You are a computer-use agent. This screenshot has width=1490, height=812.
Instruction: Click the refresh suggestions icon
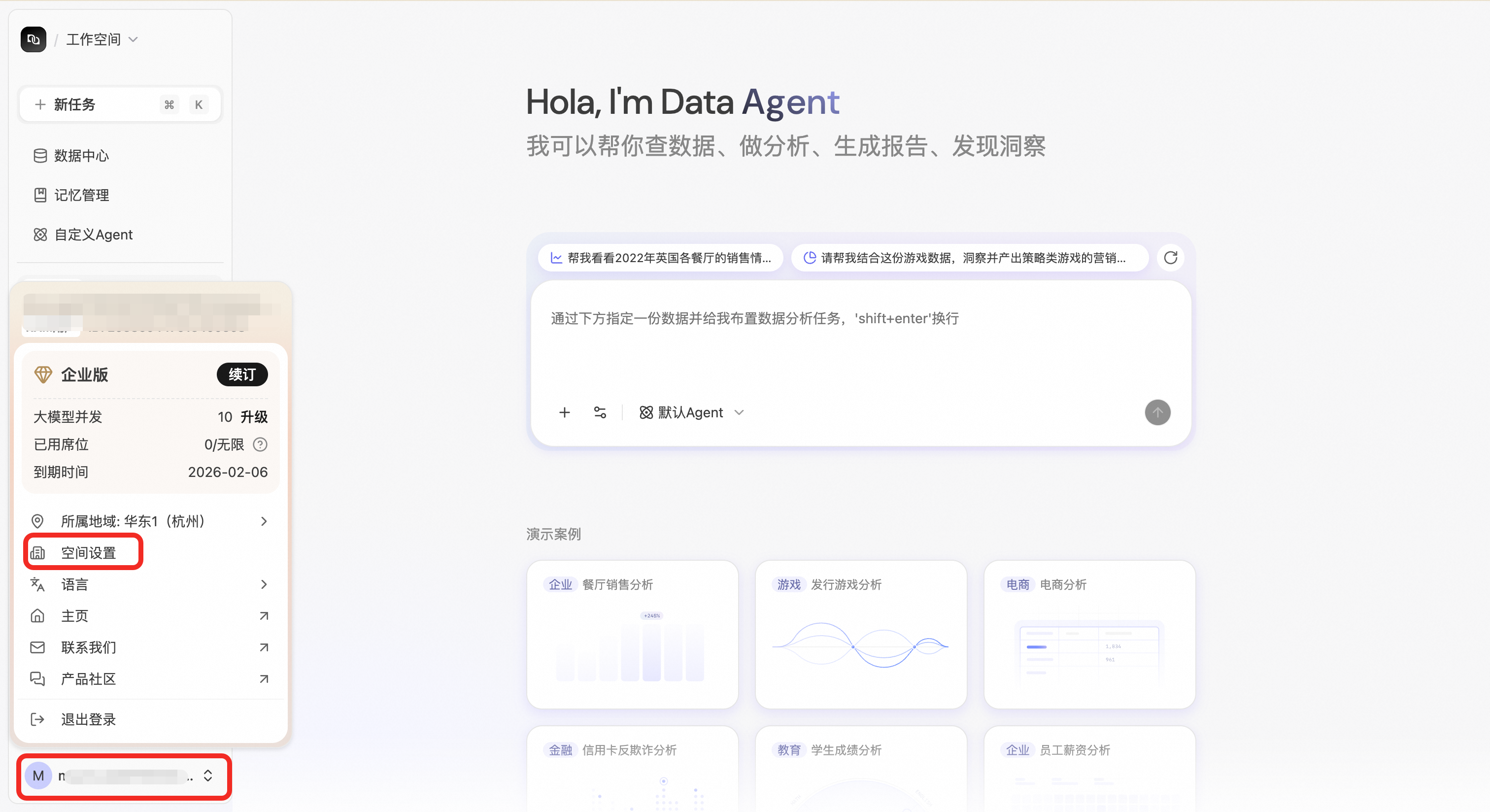click(x=1170, y=258)
